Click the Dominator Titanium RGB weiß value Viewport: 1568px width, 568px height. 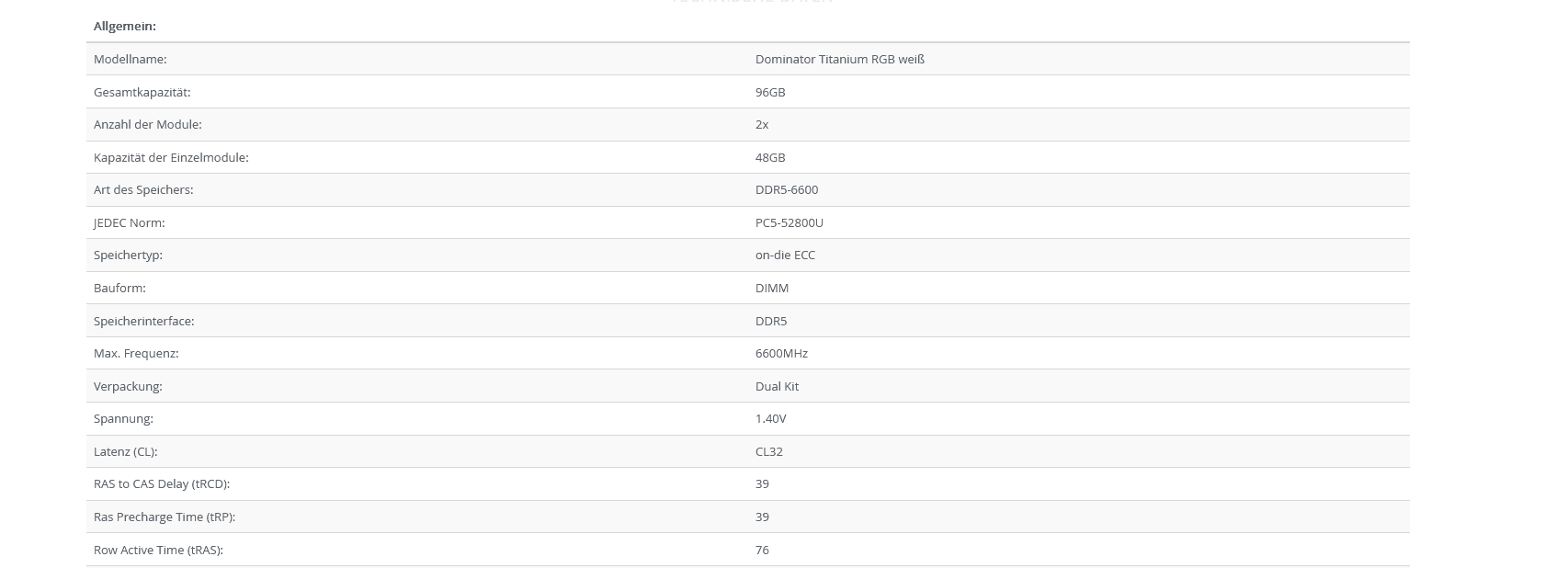pos(839,59)
